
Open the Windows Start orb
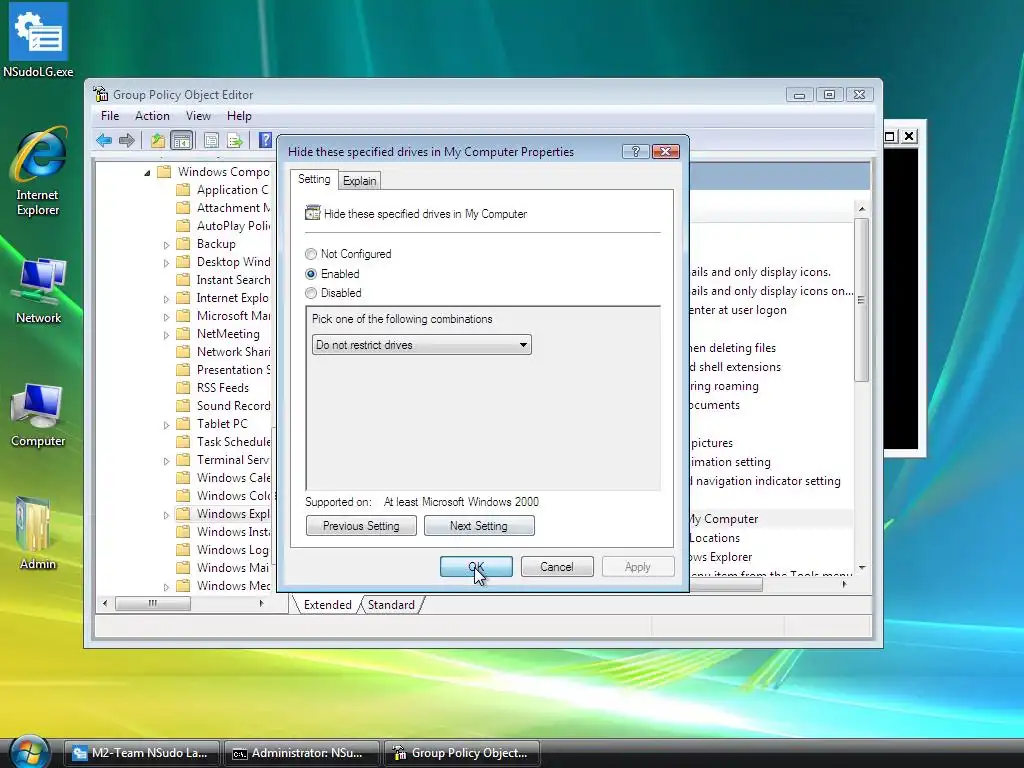click(x=29, y=752)
